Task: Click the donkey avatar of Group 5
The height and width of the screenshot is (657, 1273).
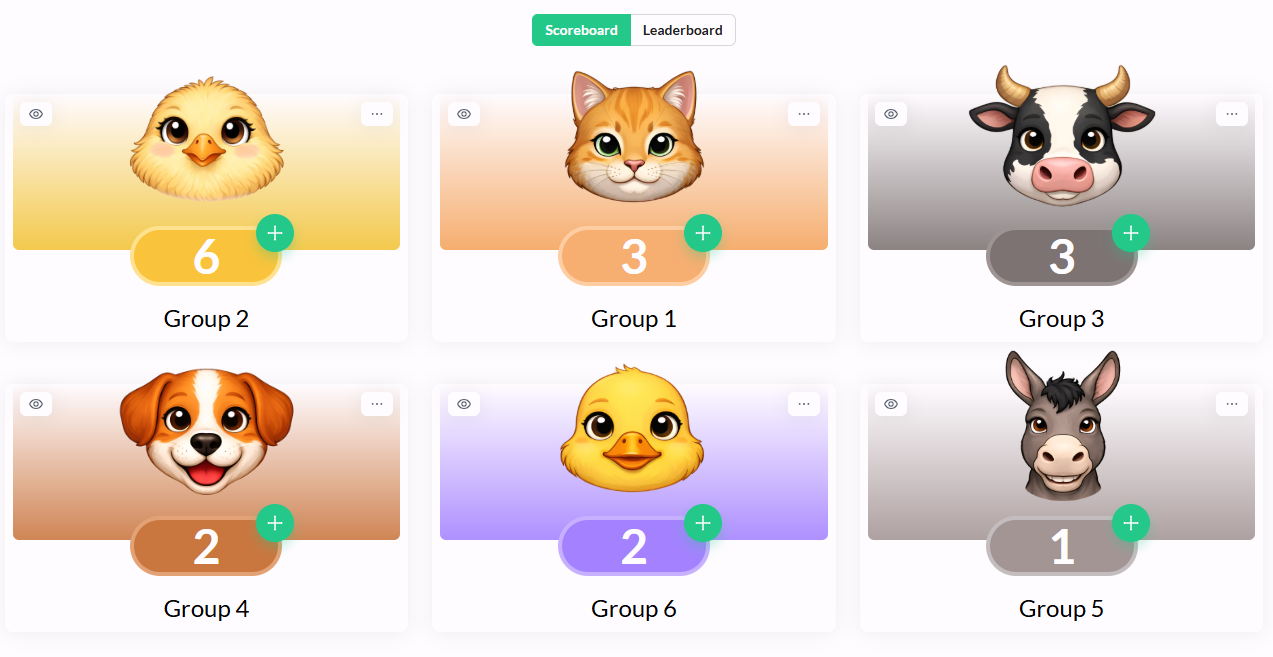Action: click(1062, 425)
